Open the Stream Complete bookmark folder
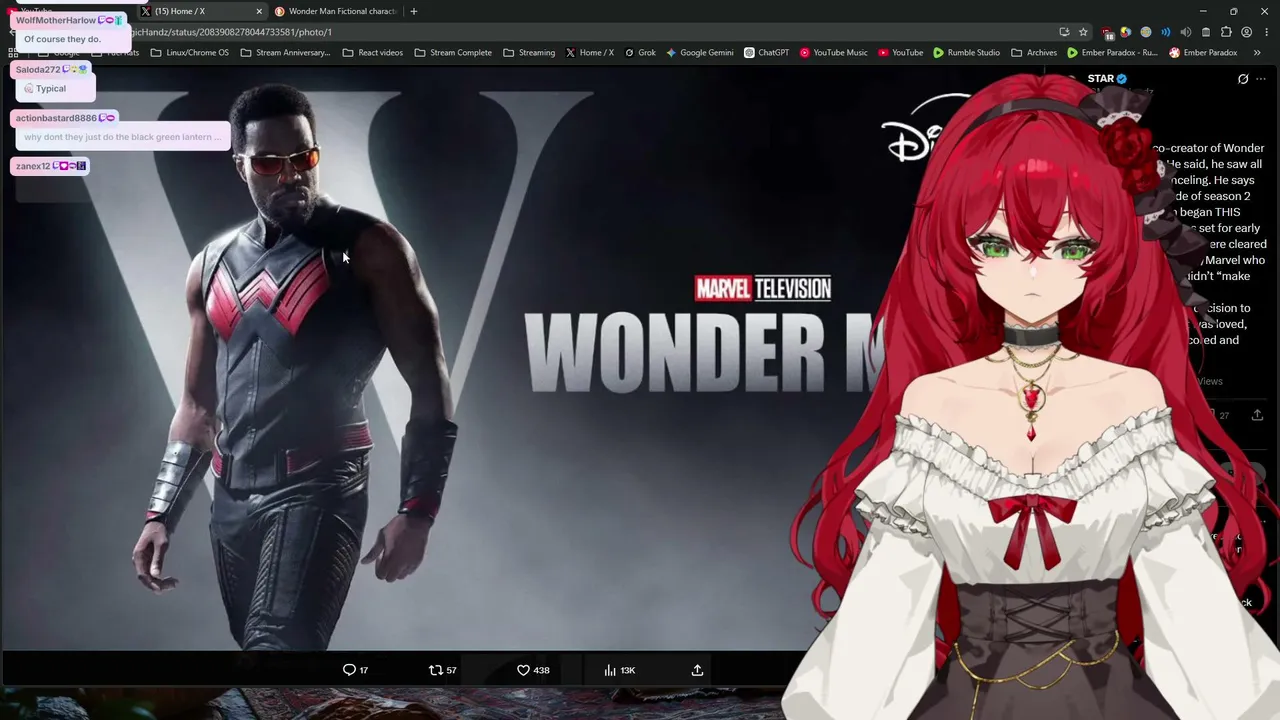This screenshot has height=720, width=1280. click(453, 53)
